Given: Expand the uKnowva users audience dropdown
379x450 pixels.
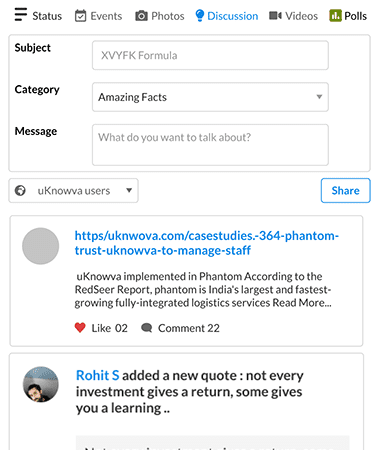Looking at the screenshot, I should click(x=73, y=190).
